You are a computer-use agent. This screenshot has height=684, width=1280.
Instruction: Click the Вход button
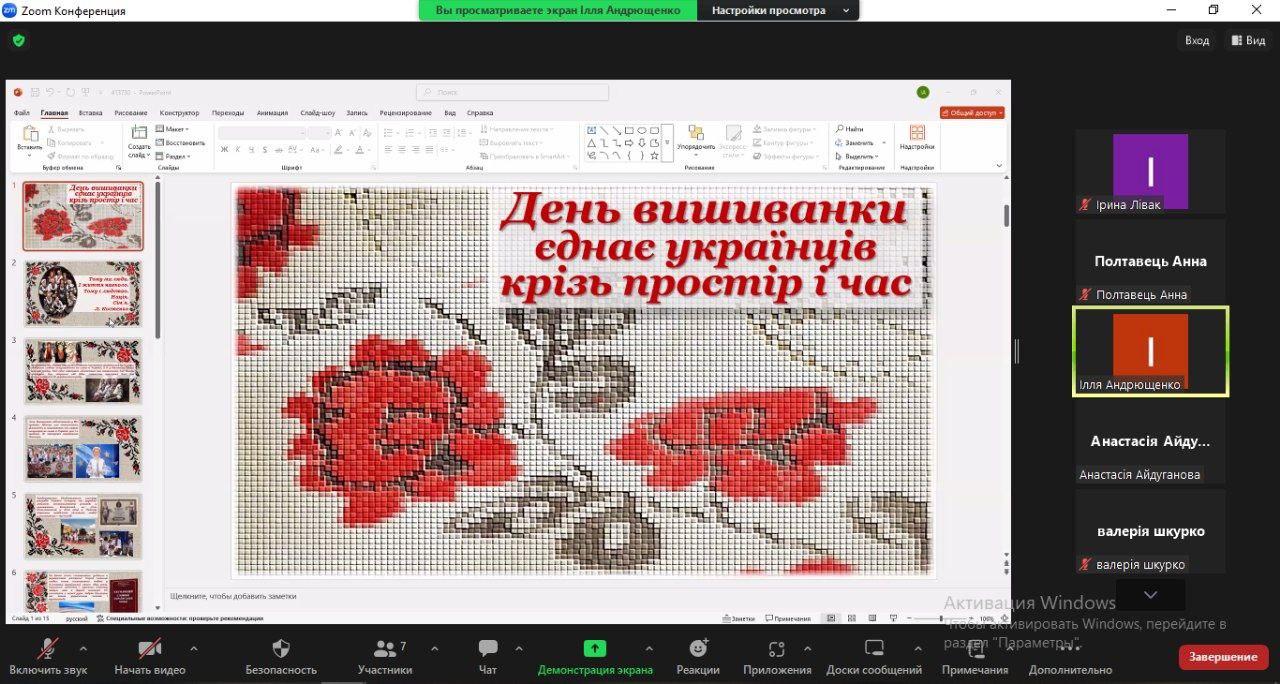(1197, 41)
